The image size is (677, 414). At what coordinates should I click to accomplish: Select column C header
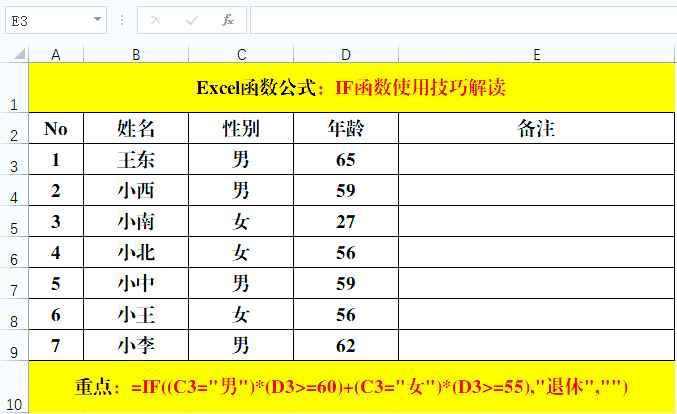241,55
